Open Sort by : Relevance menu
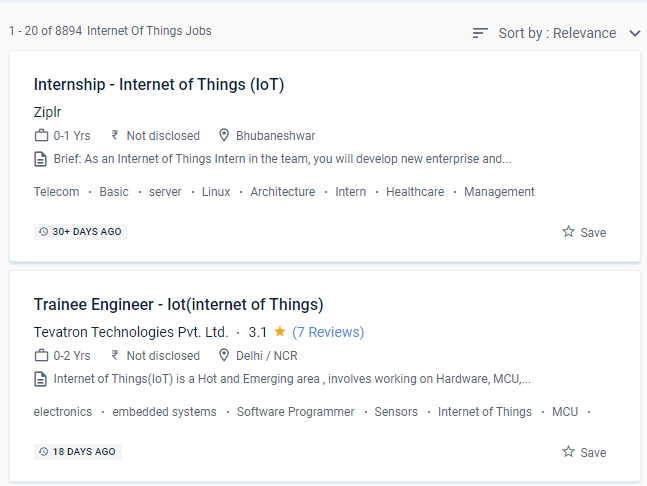This screenshot has width=647, height=486. point(557,33)
